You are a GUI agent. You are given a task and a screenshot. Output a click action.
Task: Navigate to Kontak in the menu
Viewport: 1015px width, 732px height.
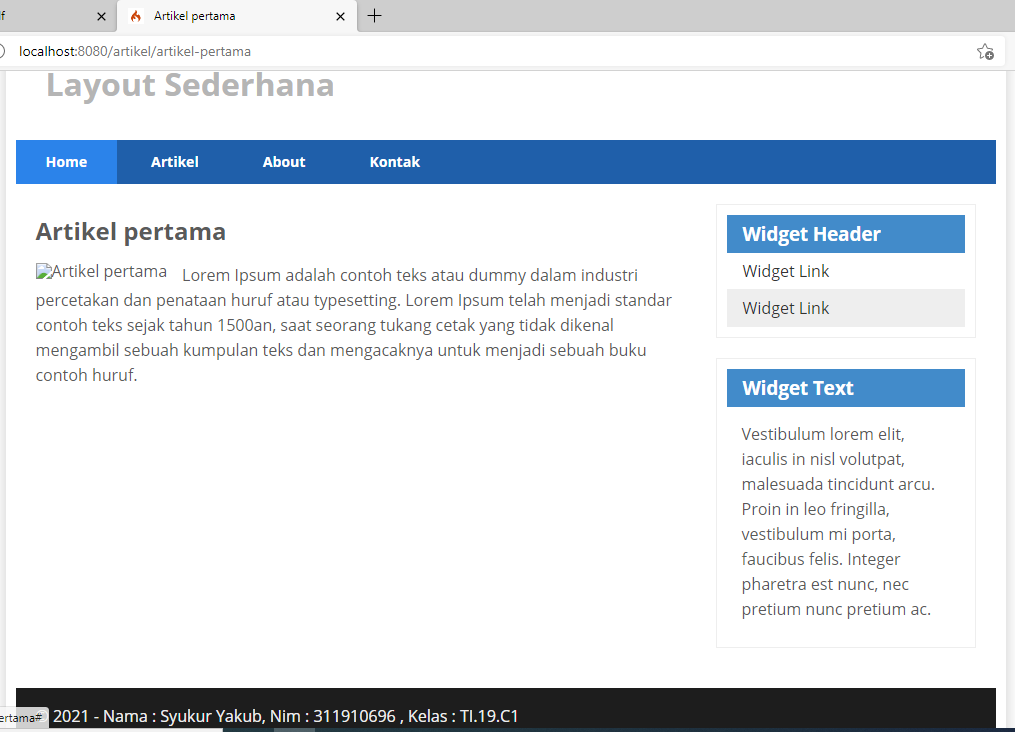[x=394, y=161]
